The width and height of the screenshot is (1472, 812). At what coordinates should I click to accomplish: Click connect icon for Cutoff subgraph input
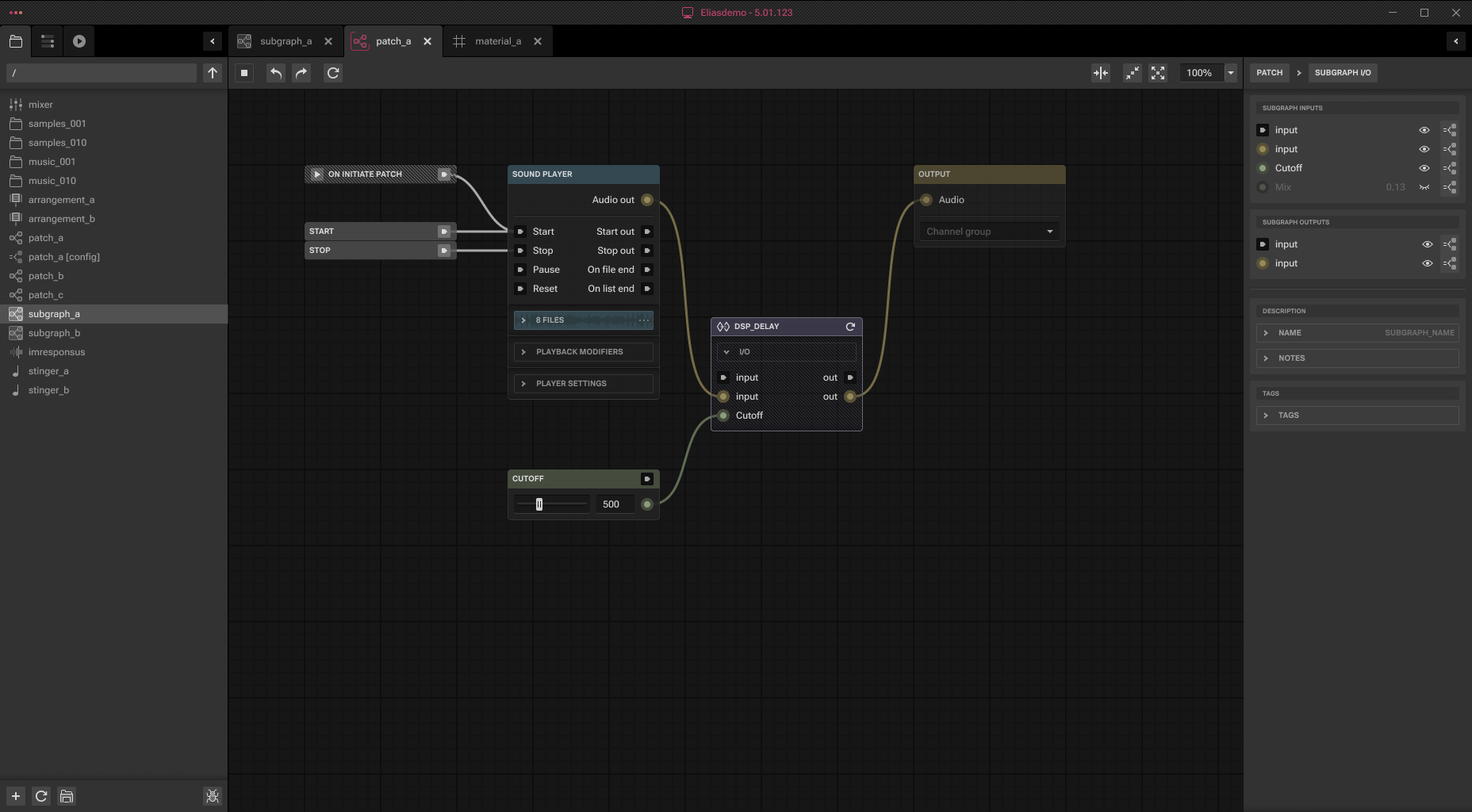click(1450, 168)
